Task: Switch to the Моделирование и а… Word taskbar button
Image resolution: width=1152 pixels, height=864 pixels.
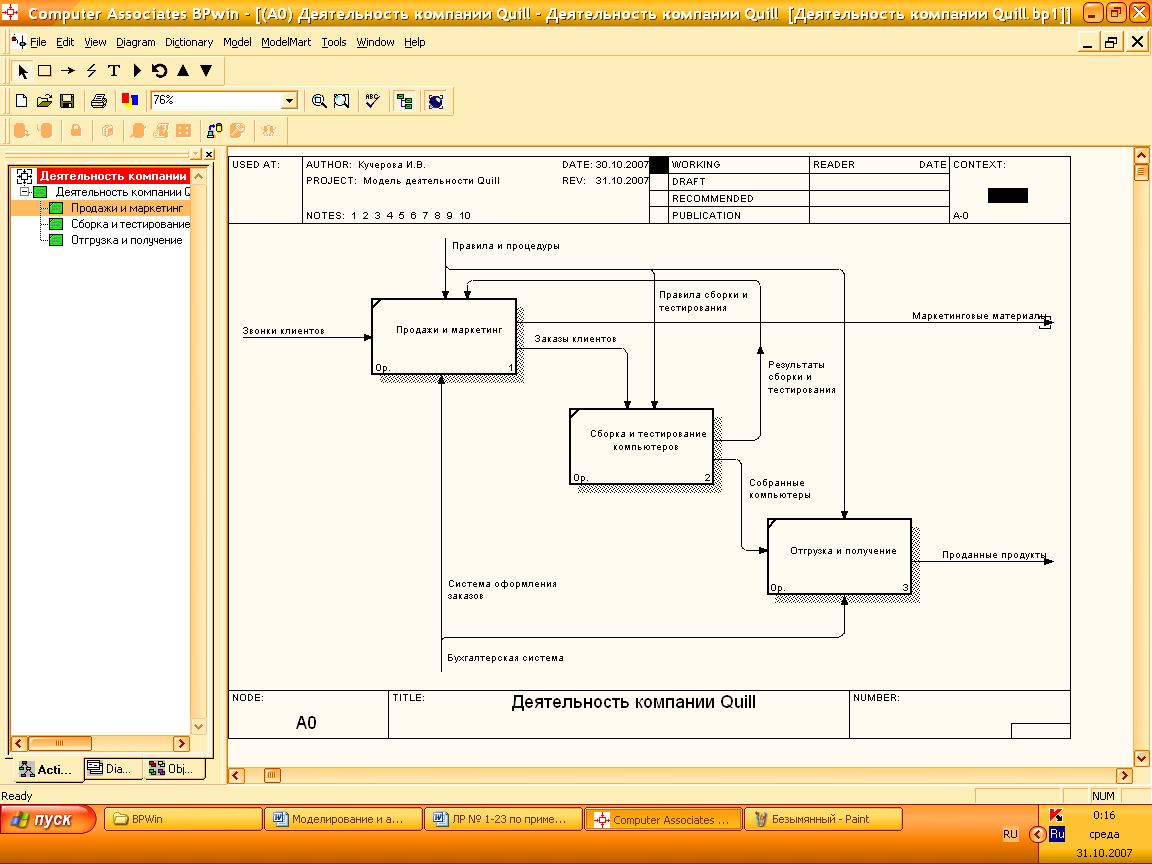Action: pos(343,819)
